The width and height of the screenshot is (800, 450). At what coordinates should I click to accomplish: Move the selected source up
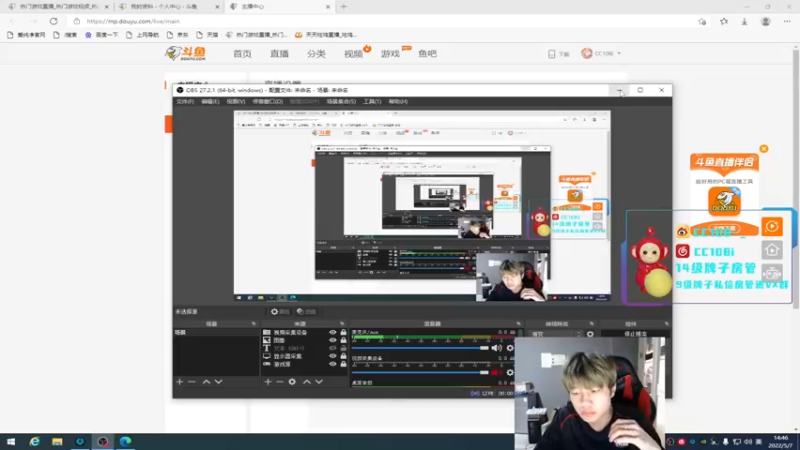[307, 382]
